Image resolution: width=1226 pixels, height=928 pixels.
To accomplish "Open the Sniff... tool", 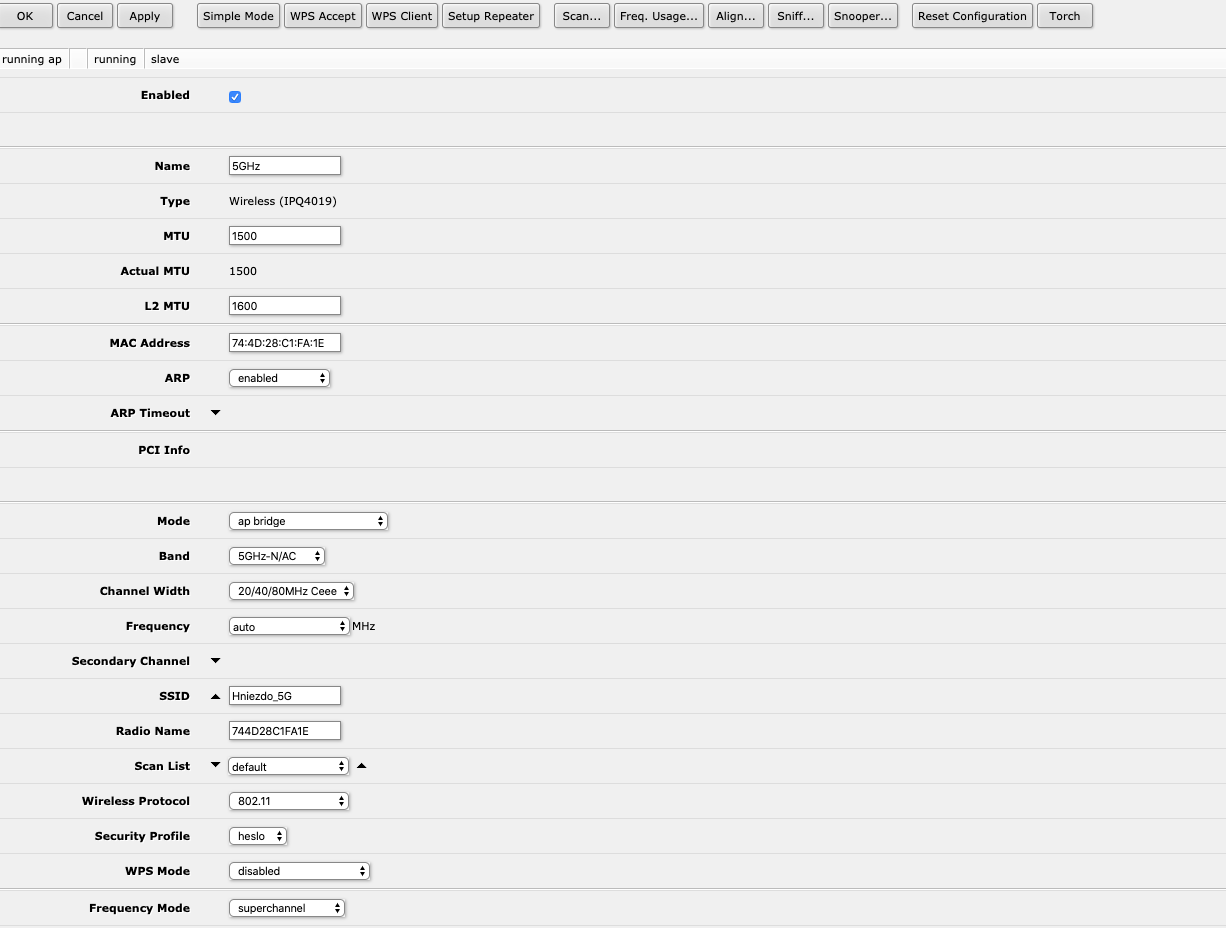I will click(x=796, y=16).
